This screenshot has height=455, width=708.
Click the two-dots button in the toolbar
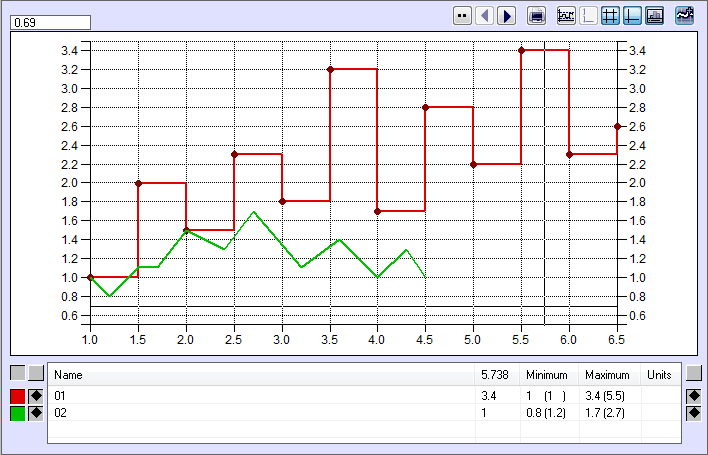[x=461, y=16]
